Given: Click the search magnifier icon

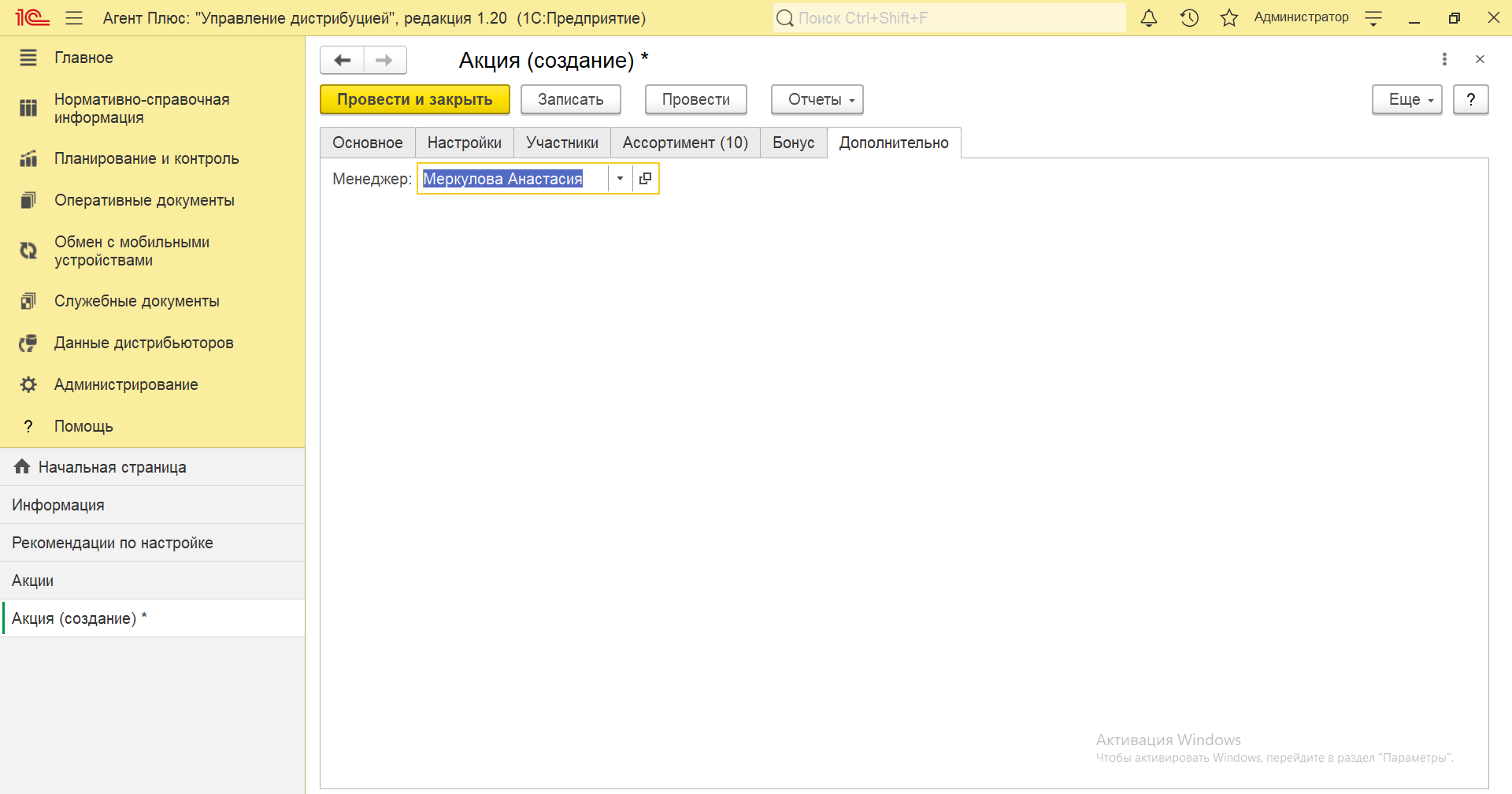Looking at the screenshot, I should point(785,17).
